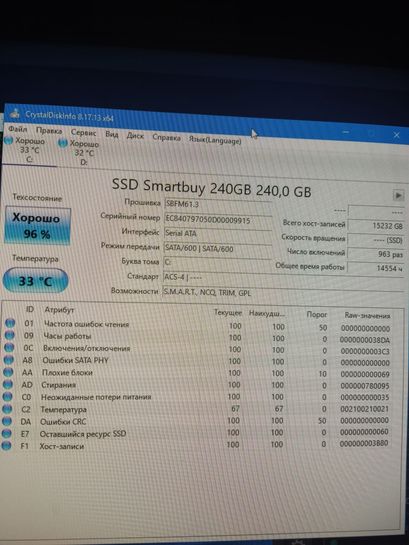The height and width of the screenshot is (545, 409).
Task: Click the Наихудш... column header
Action: pyautogui.click(x=267, y=313)
